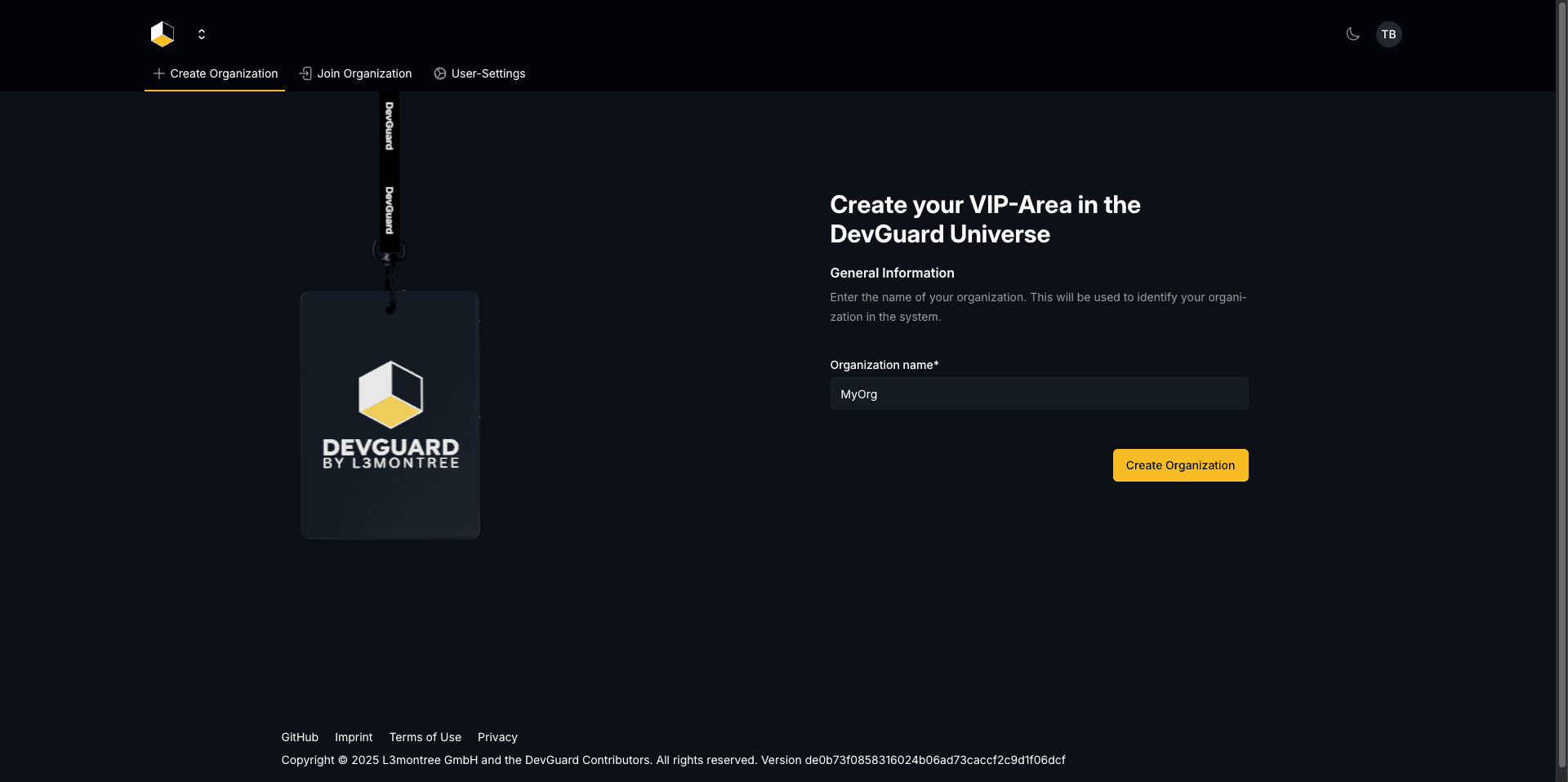Open the User-Settings tab
The height and width of the screenshot is (782, 1568).
(479, 73)
